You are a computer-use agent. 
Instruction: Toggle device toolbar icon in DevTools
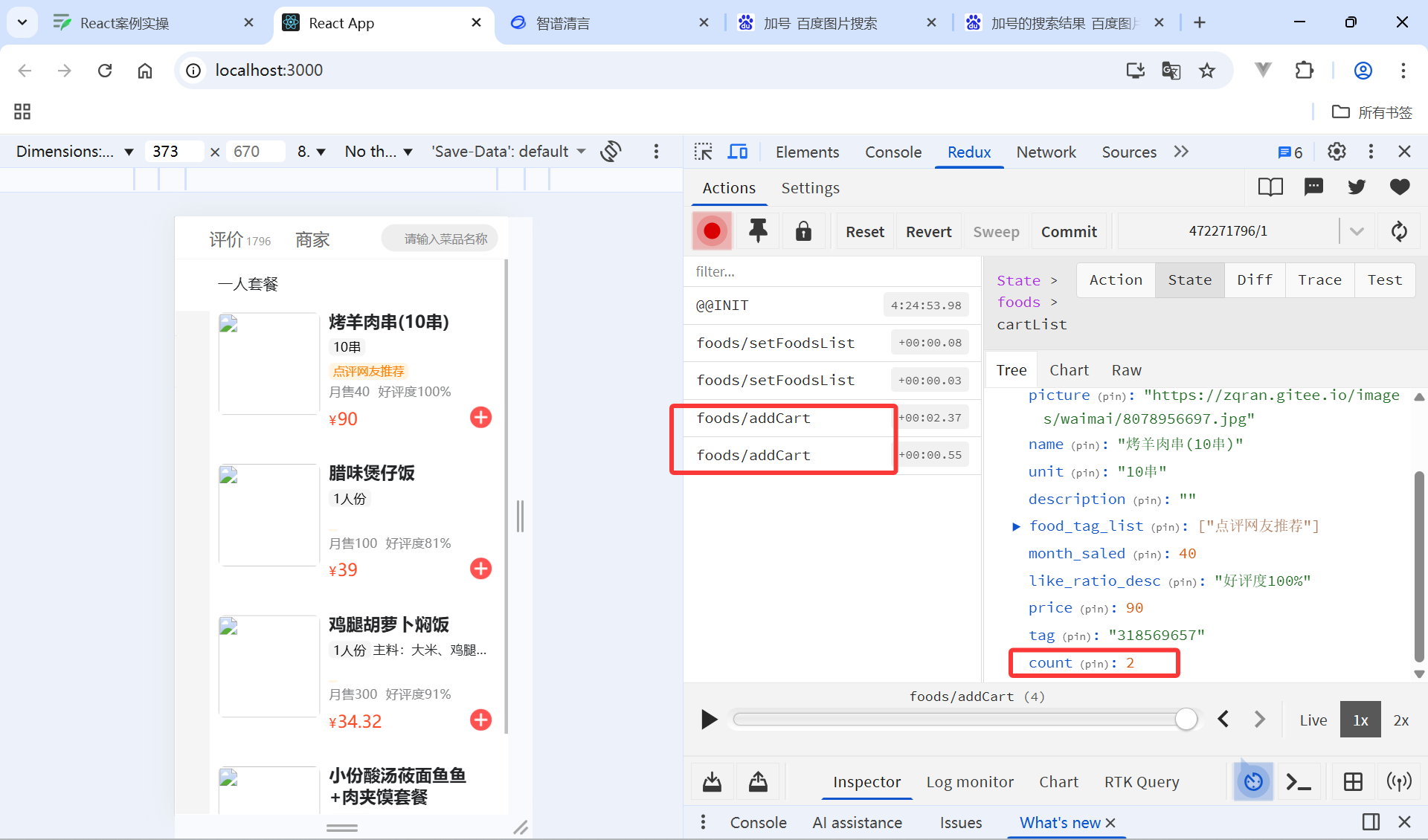[738, 152]
